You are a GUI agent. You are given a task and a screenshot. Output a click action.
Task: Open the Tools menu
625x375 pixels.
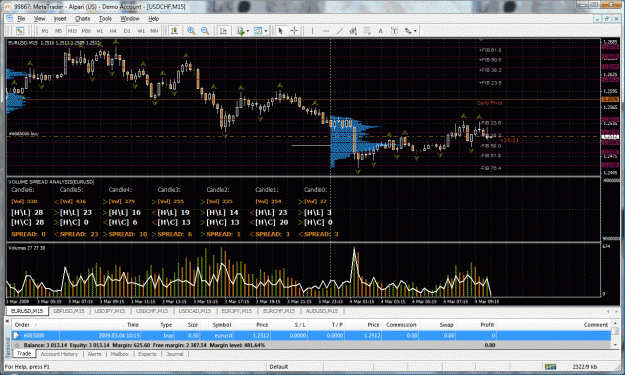105,19
